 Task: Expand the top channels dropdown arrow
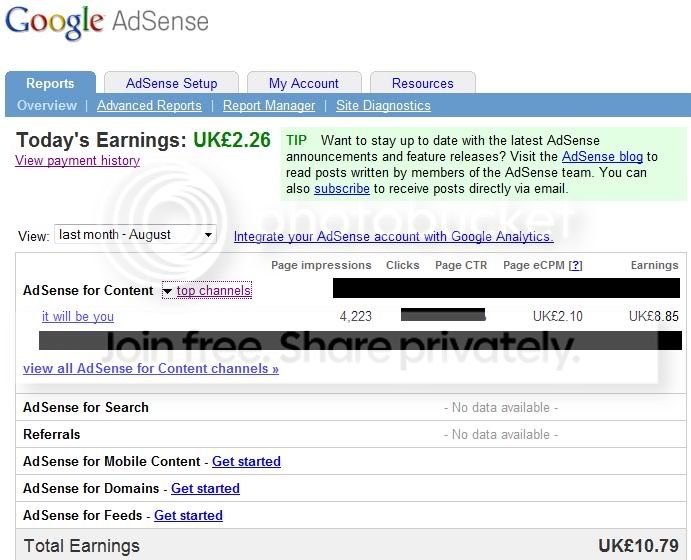point(167,291)
